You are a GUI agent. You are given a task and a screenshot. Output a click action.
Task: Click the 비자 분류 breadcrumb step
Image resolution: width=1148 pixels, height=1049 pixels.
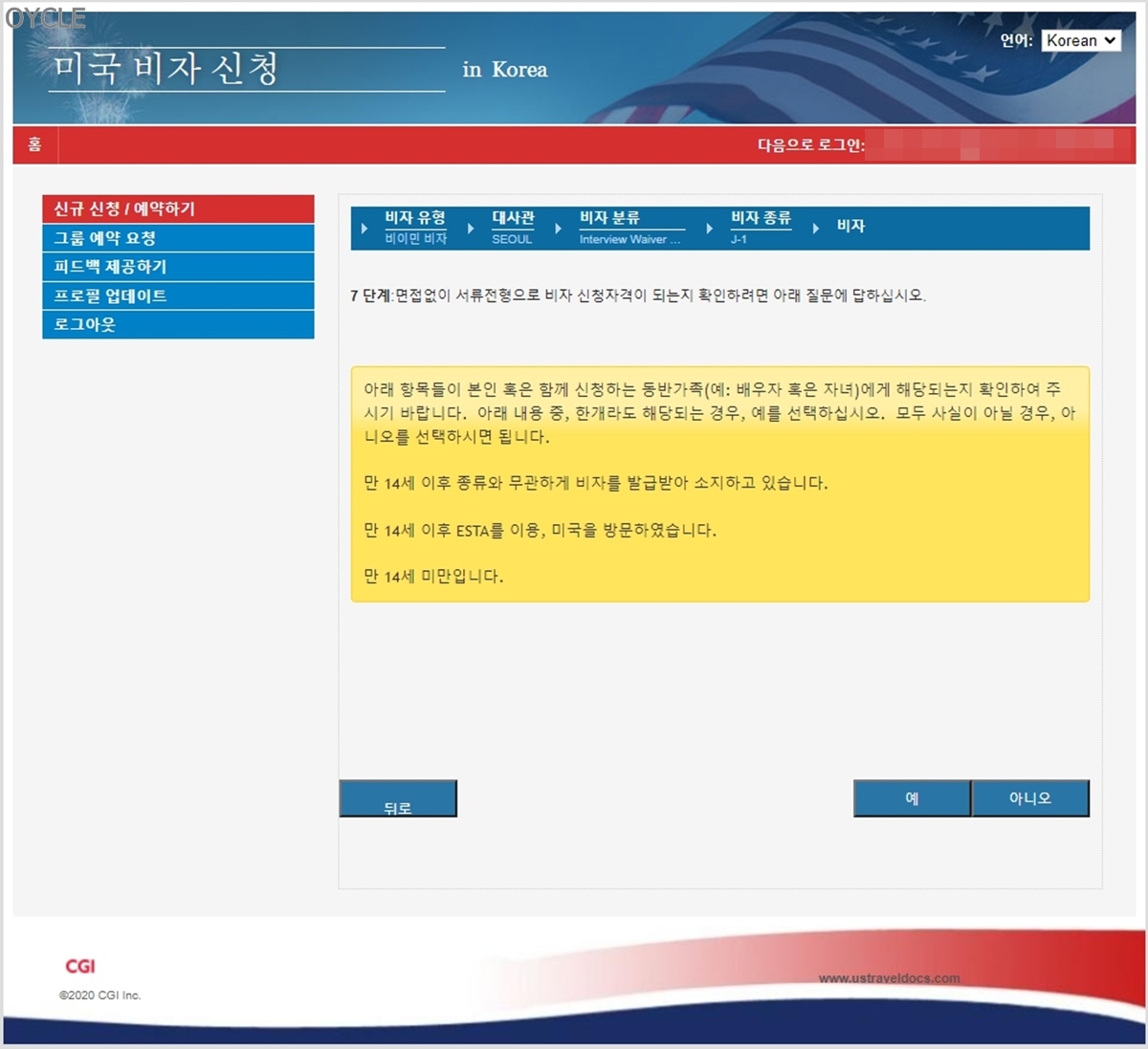pos(609,218)
